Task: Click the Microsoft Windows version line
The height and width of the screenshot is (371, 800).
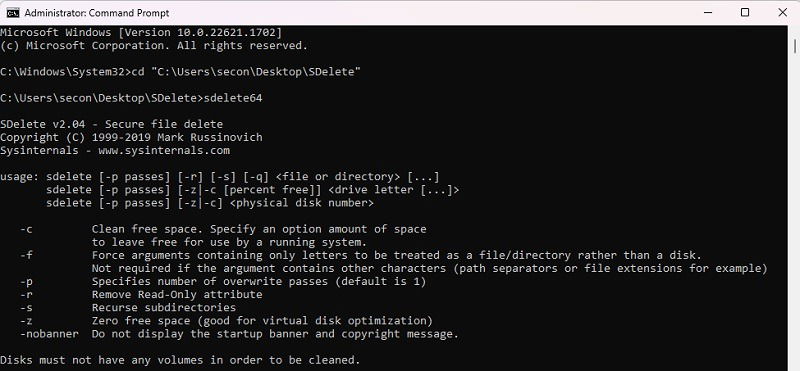Action: [x=141, y=33]
